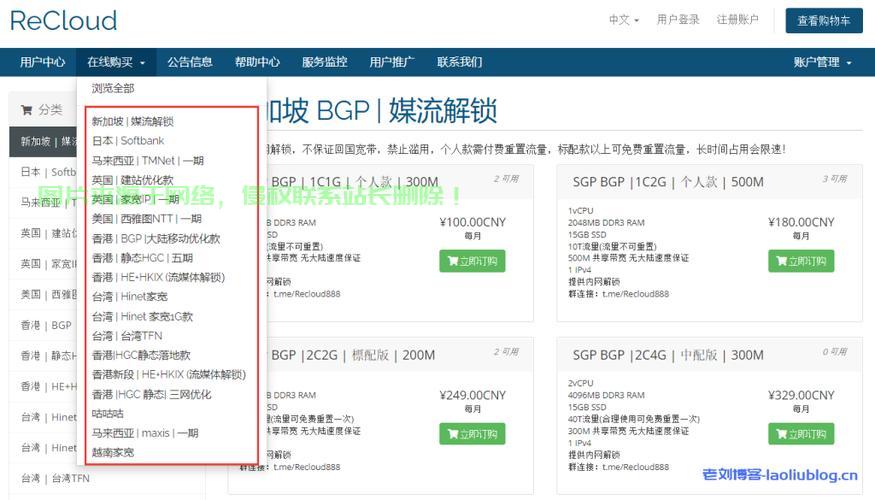Select 日本 | Softbank category in the sidebar

[x=44, y=172]
